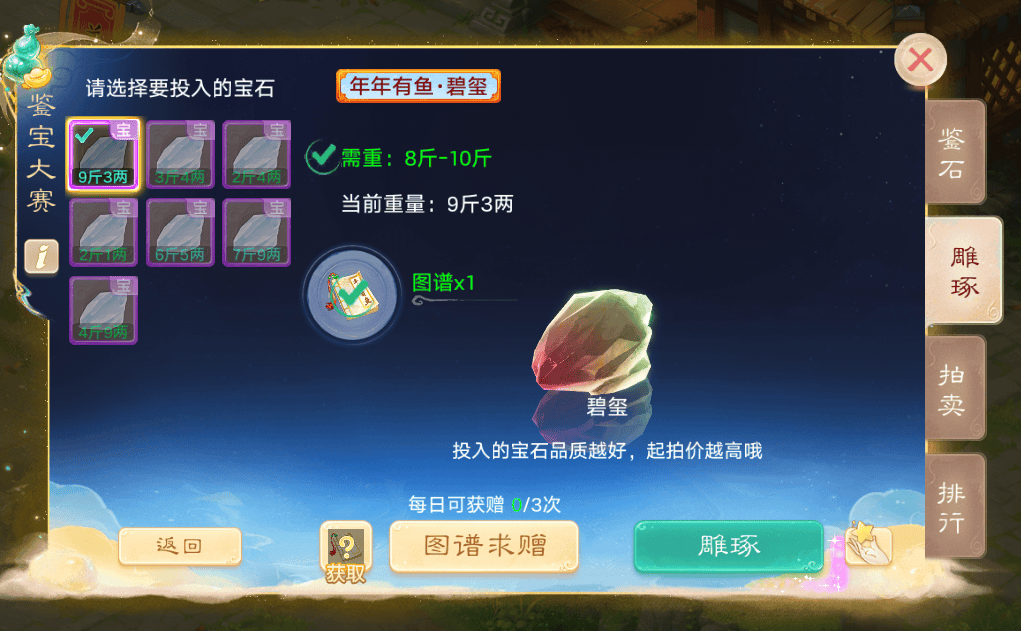Pick the 2斤1两 gemstone
Viewport: 1021px width, 631px height.
pyautogui.click(x=103, y=232)
